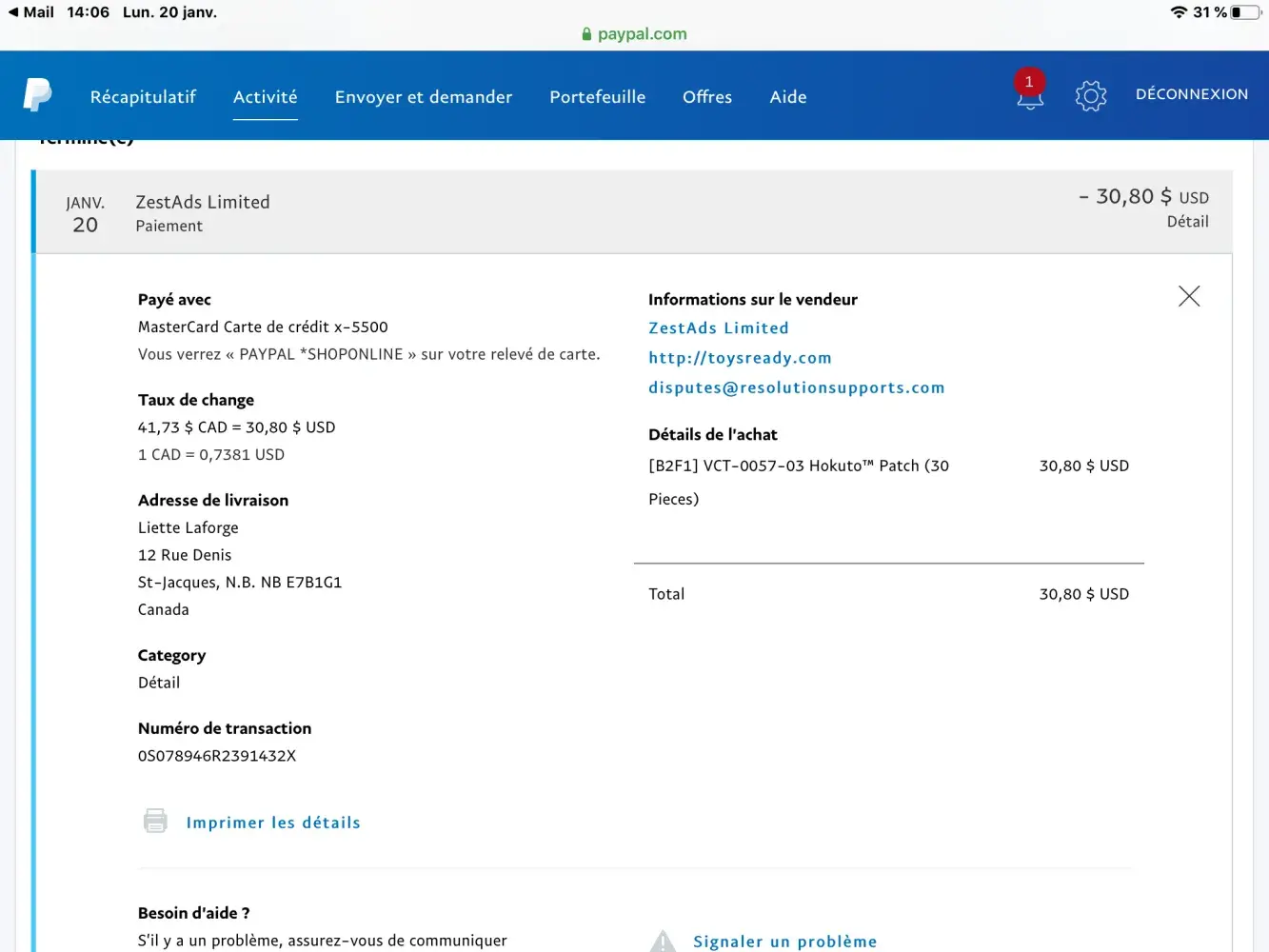Close the transaction details with X
This screenshot has height=952, width=1269.
[x=1188, y=296]
